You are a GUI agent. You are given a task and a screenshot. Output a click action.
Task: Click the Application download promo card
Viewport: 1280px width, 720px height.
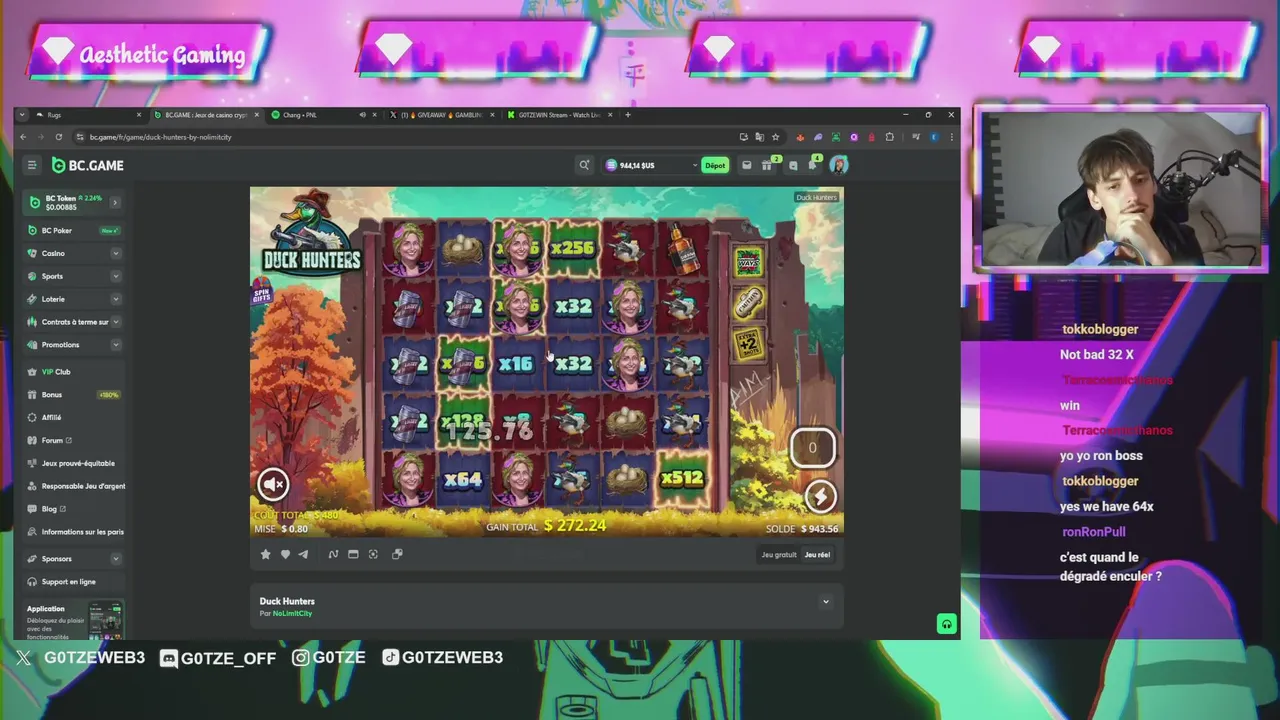75,621
